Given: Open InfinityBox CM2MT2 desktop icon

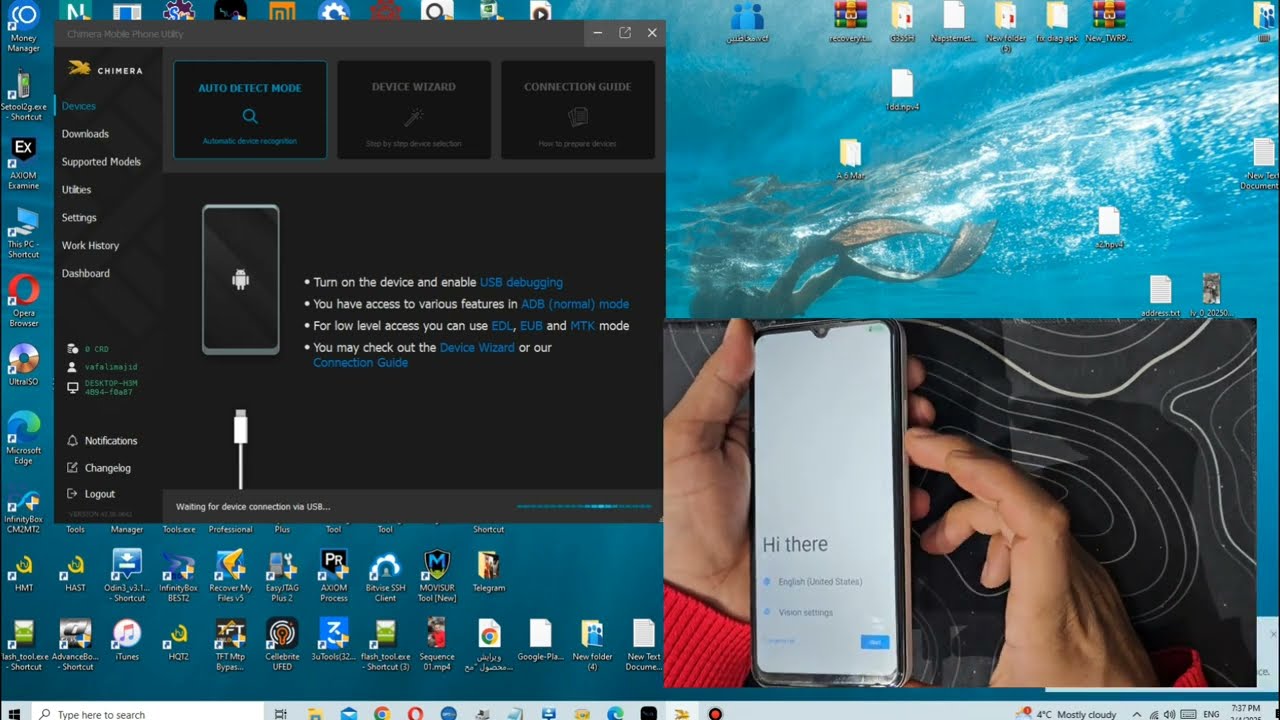Looking at the screenshot, I should [x=23, y=510].
